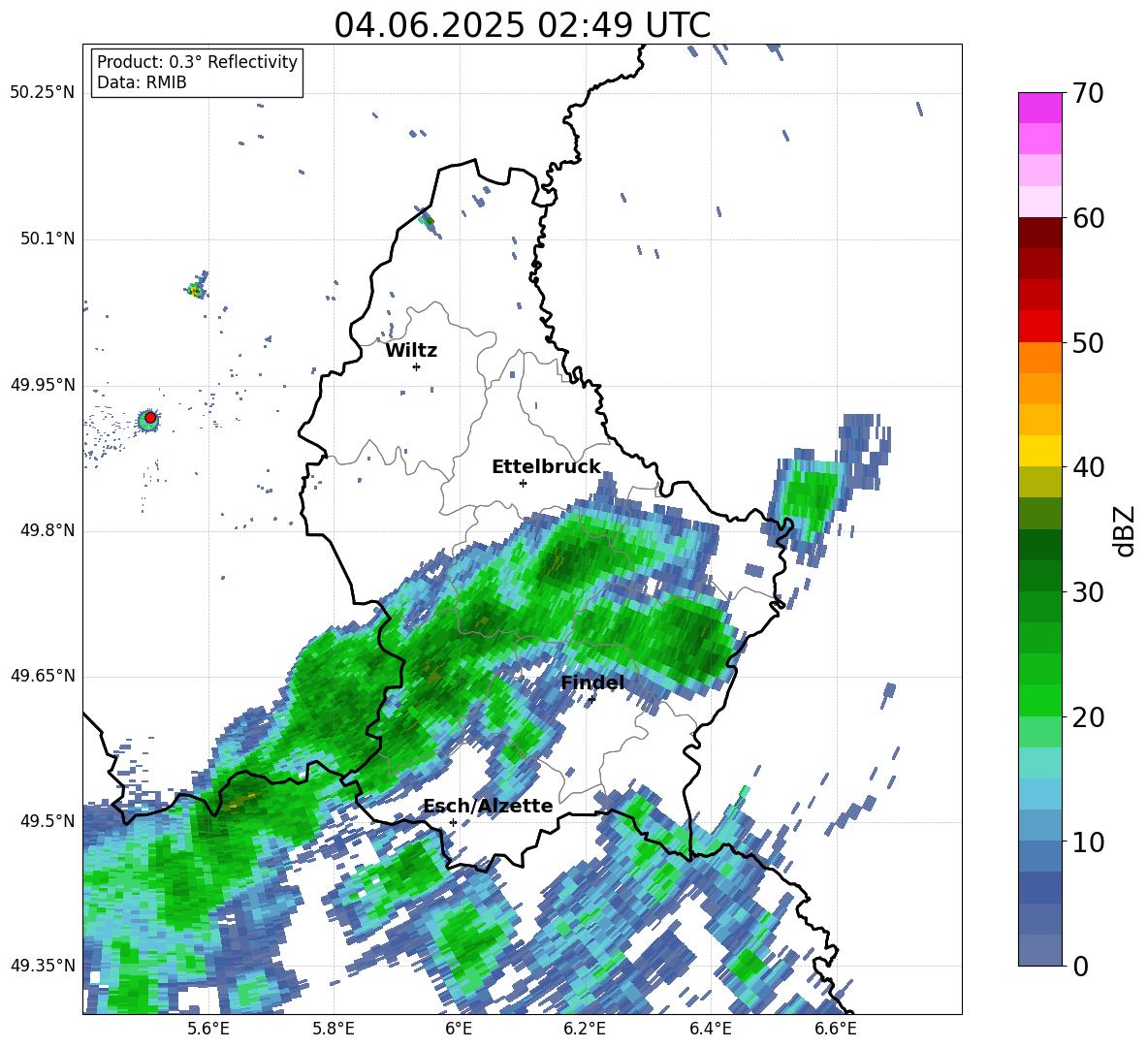The image size is (1148, 1048).
Task: Click the 49.35°N latitude tick label
Action: pos(43,966)
